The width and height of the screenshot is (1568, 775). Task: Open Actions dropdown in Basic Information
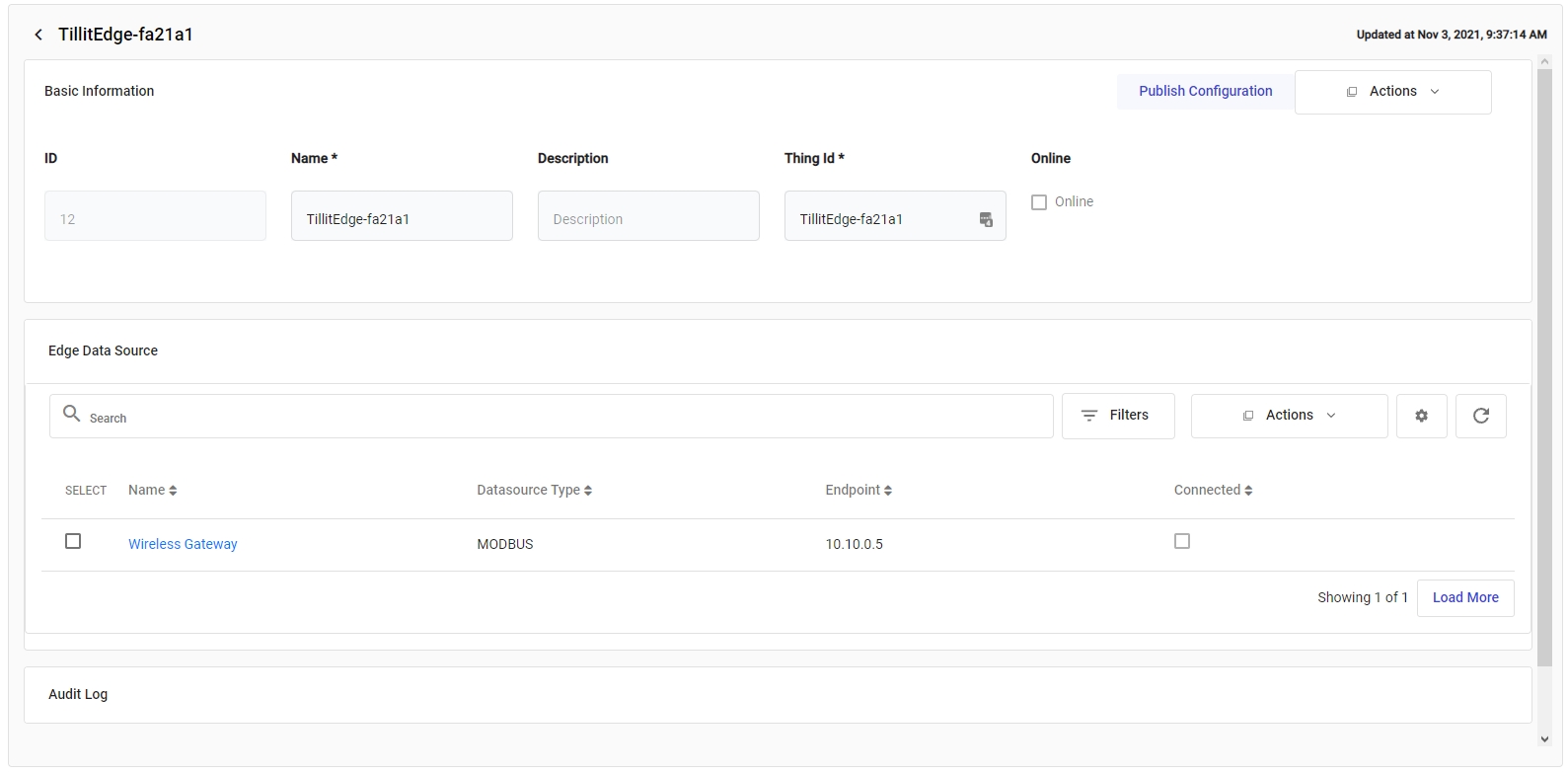click(x=1392, y=92)
